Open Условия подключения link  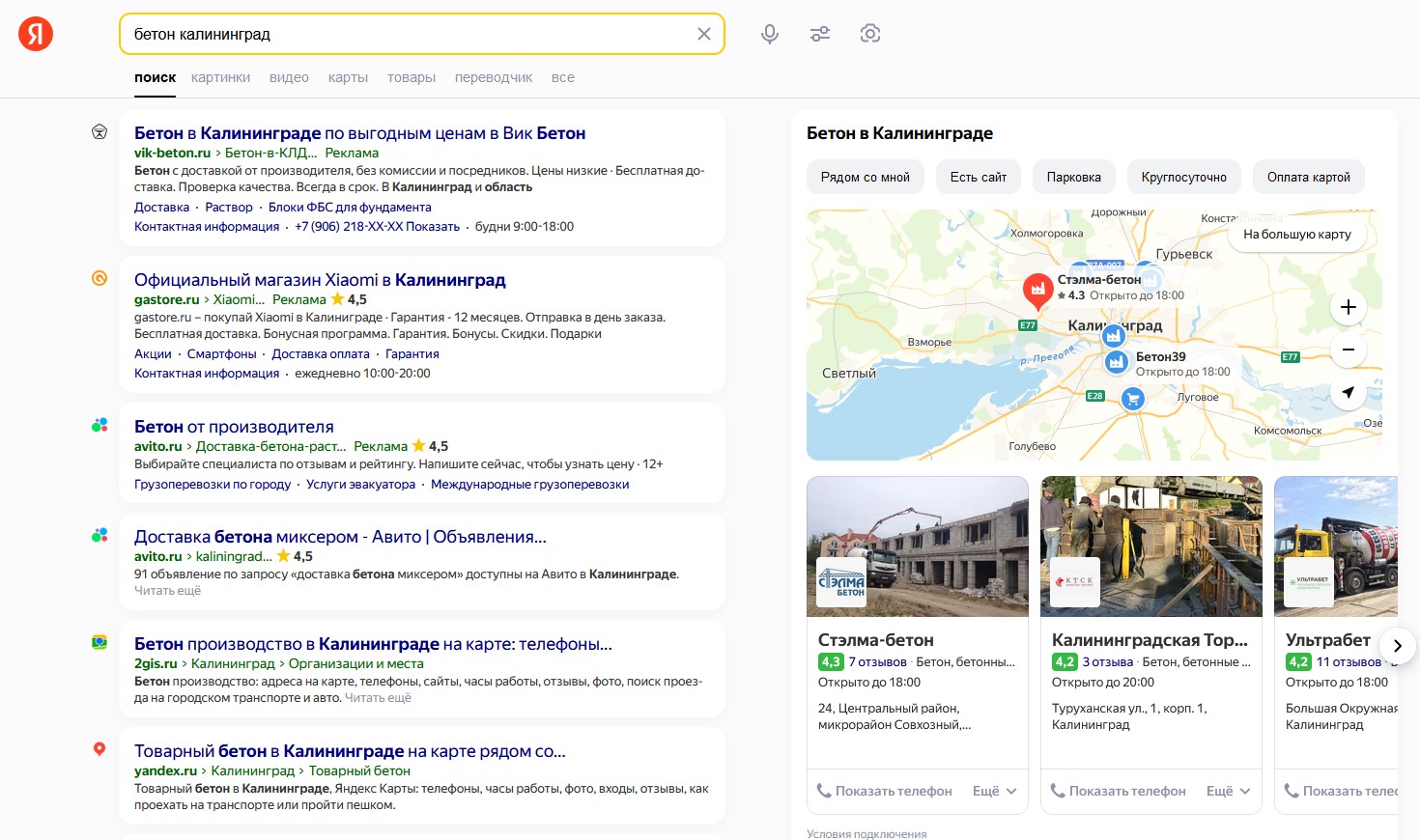pyautogui.click(x=866, y=834)
